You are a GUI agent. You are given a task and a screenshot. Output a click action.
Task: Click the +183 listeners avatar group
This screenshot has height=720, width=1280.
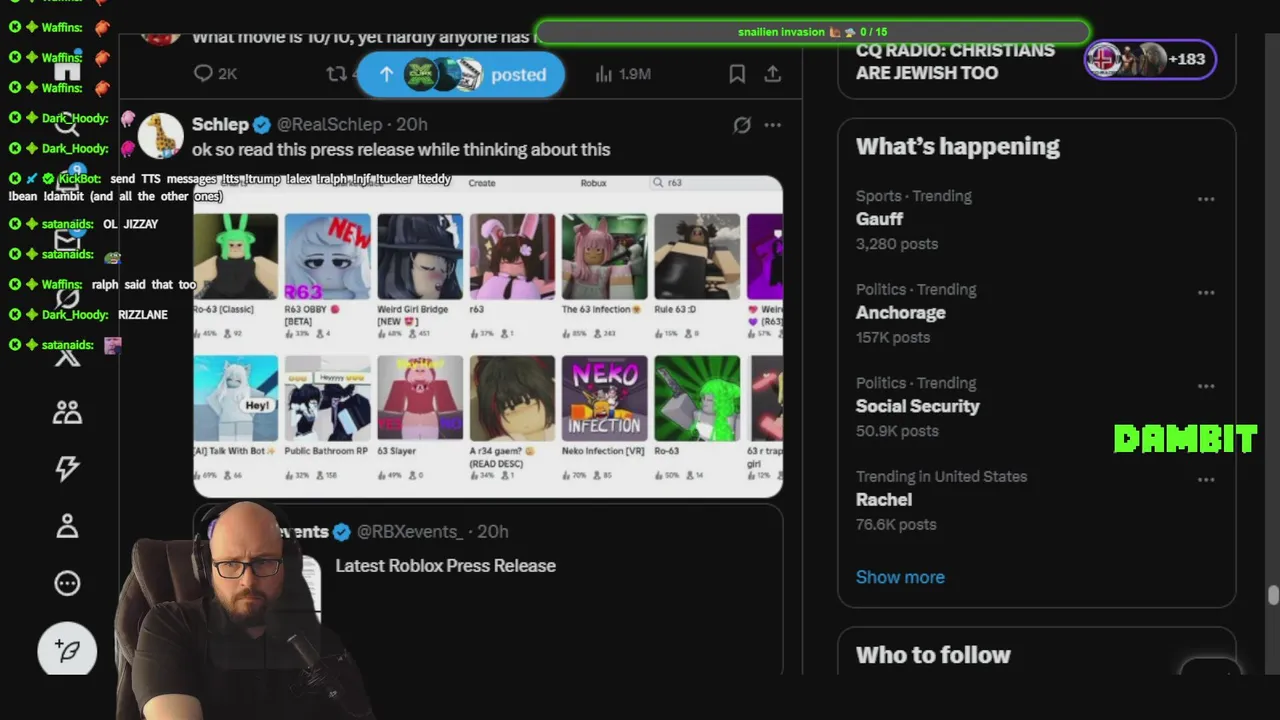point(1150,59)
